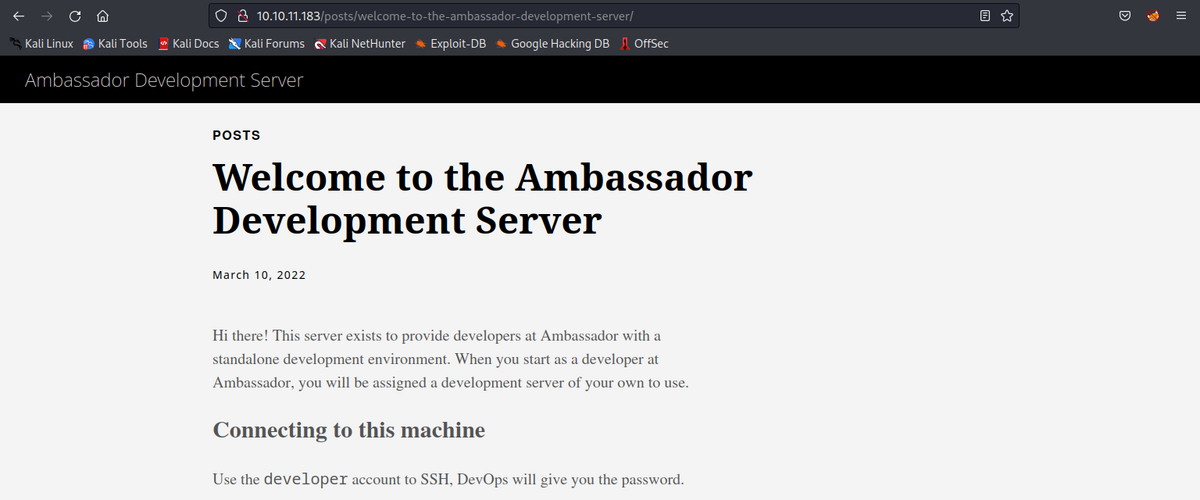Click the Ambassador Development Server site title
1200x500 pixels.
pos(164,80)
